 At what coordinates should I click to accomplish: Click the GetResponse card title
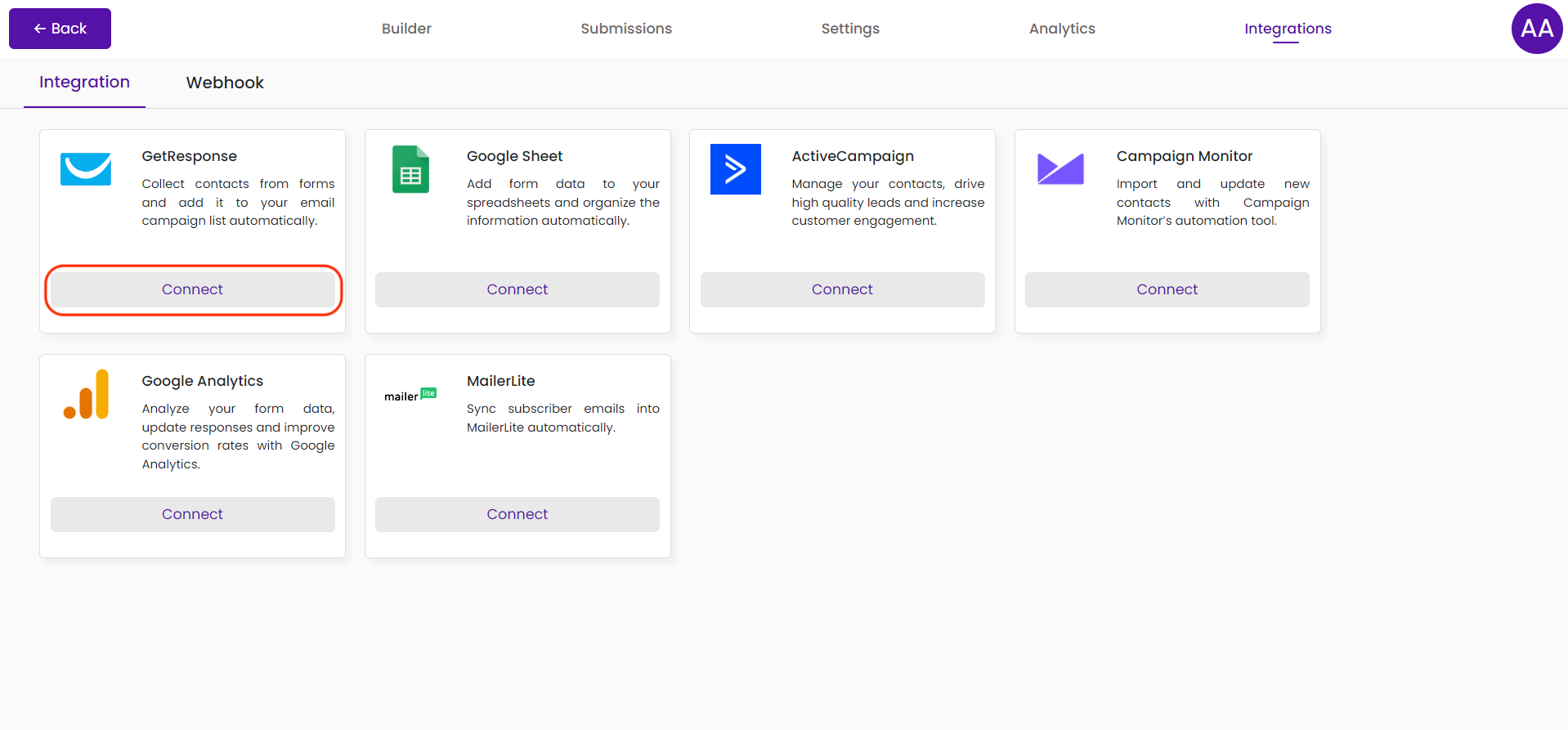click(x=190, y=156)
